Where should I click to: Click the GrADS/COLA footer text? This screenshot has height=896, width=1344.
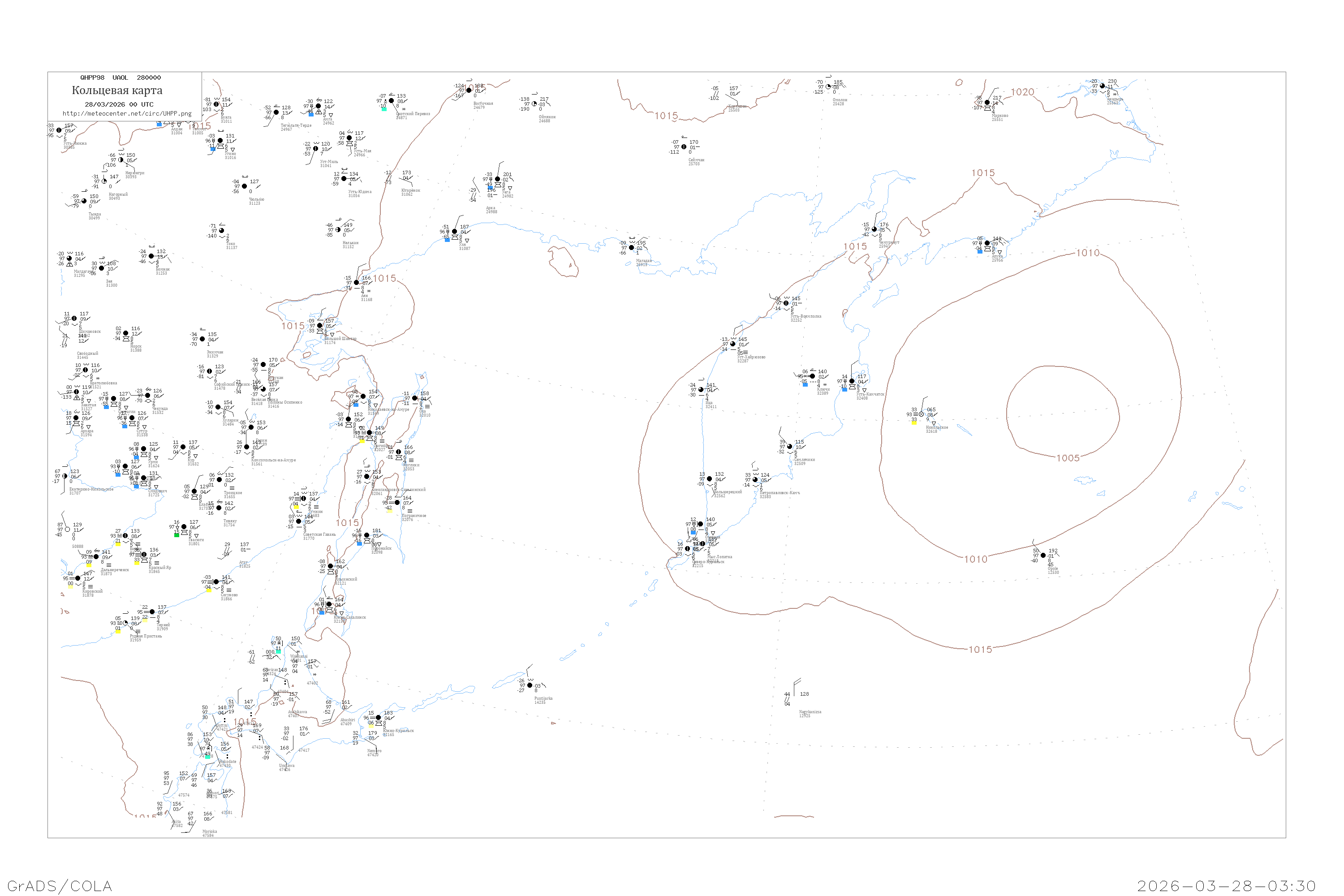pos(60,886)
